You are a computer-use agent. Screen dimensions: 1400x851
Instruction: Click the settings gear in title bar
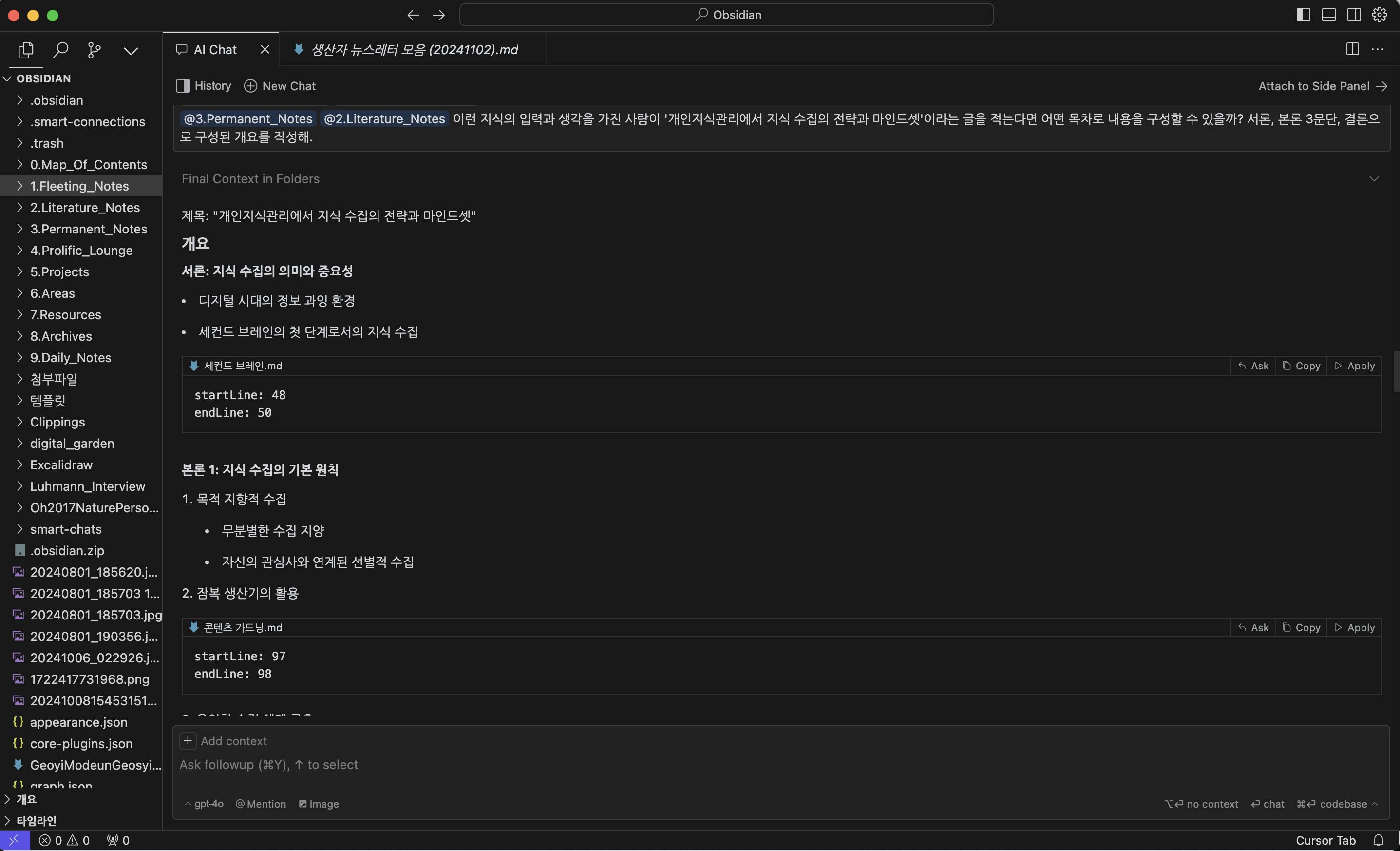1380,15
